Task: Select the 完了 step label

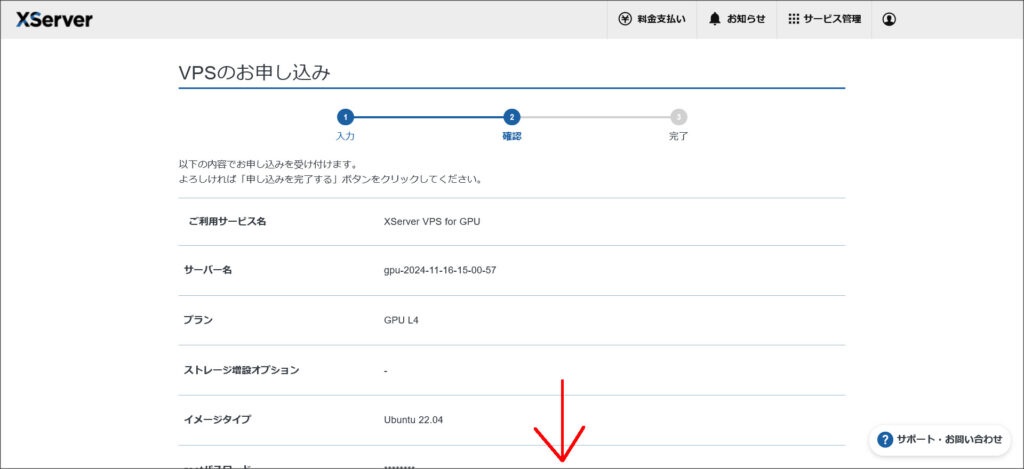Action: (679, 136)
